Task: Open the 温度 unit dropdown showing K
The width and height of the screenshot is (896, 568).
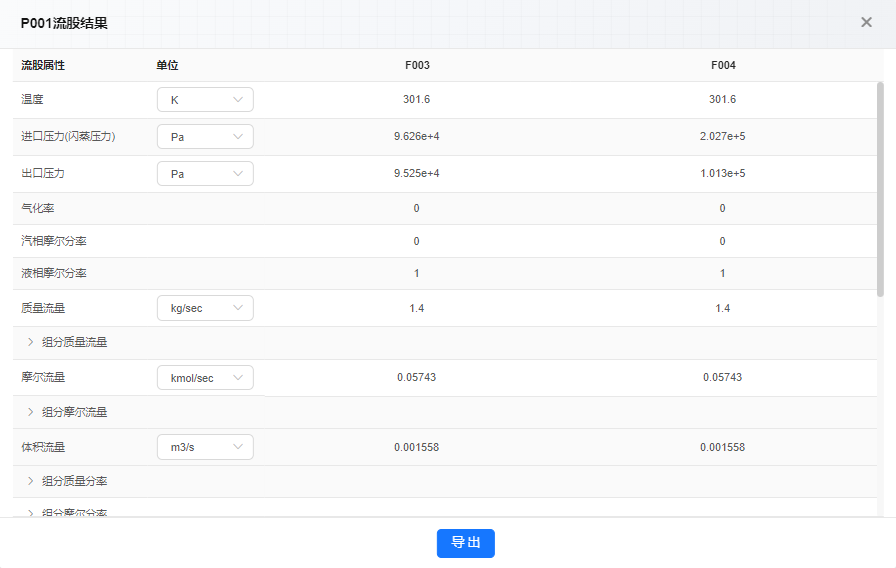Action: coord(205,99)
